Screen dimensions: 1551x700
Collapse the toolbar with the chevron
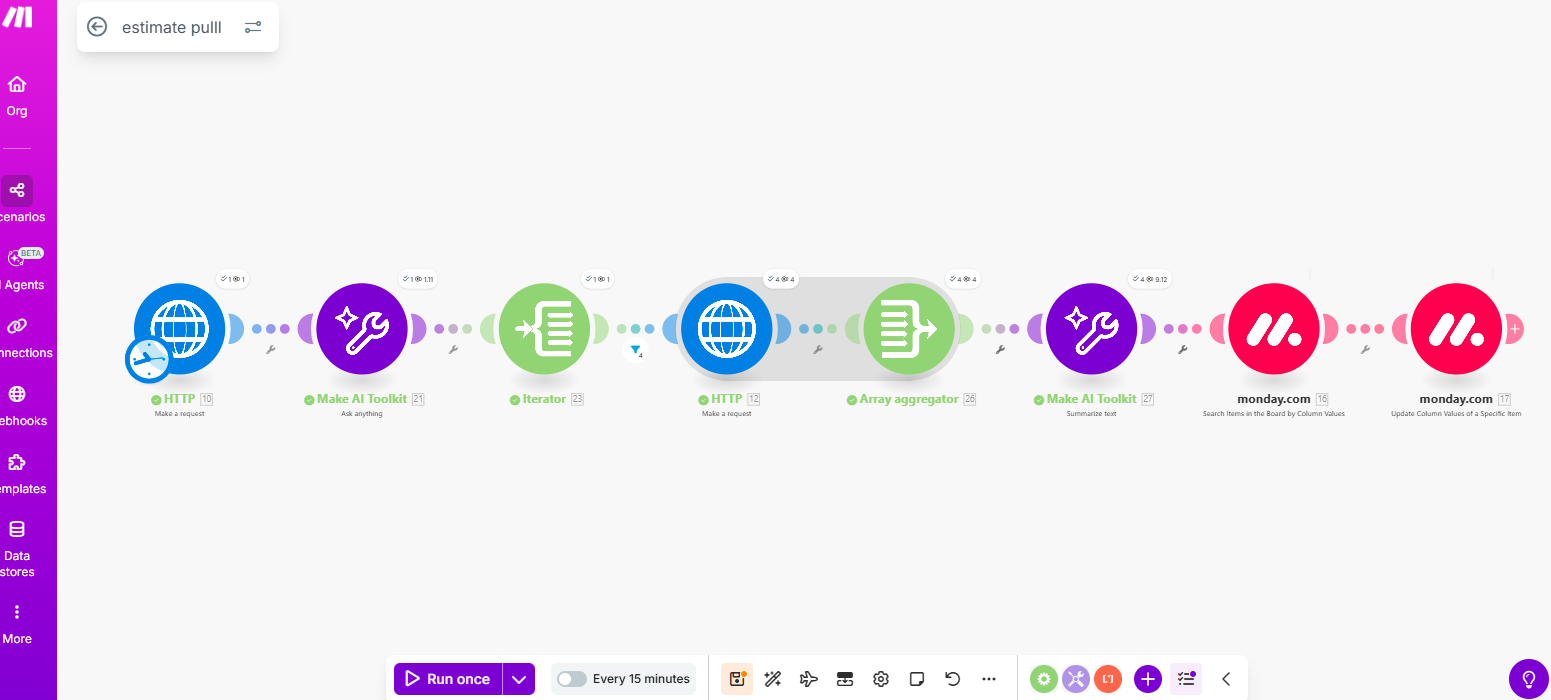pyautogui.click(x=1226, y=678)
